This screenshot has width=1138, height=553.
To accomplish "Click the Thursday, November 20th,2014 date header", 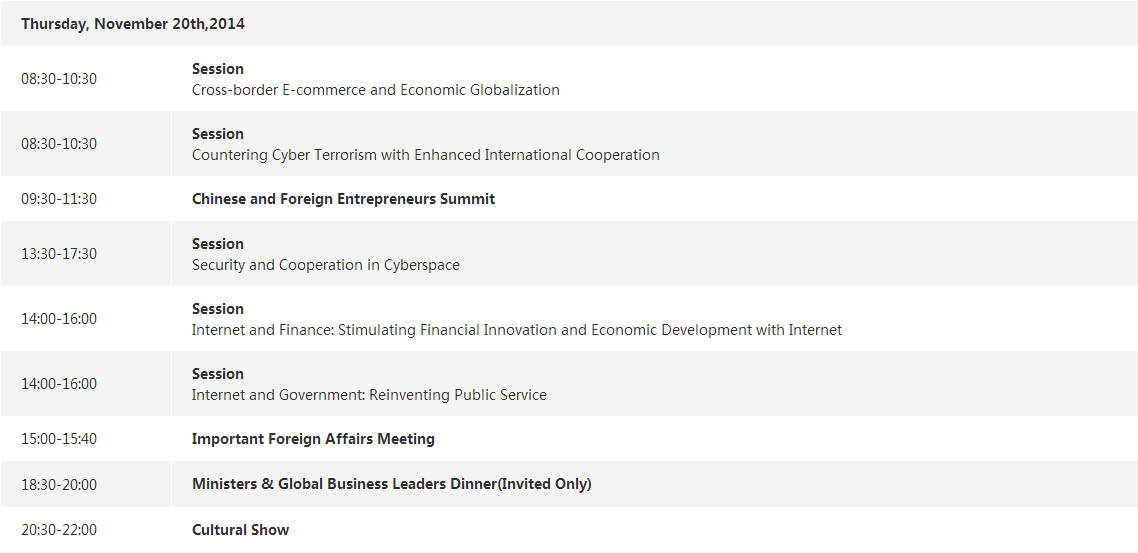I will pyautogui.click(x=133, y=24).
